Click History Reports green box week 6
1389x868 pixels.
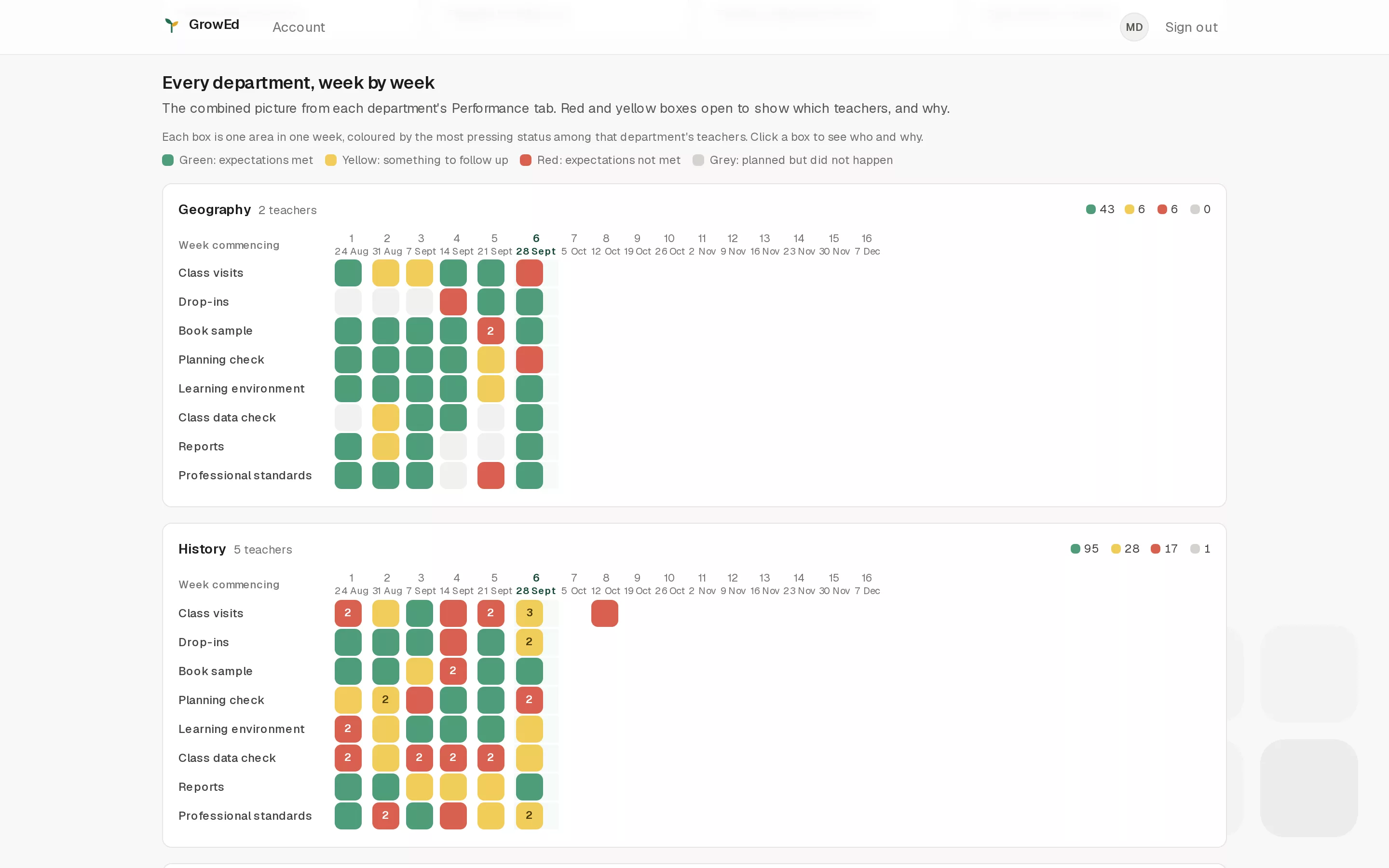[x=529, y=787]
